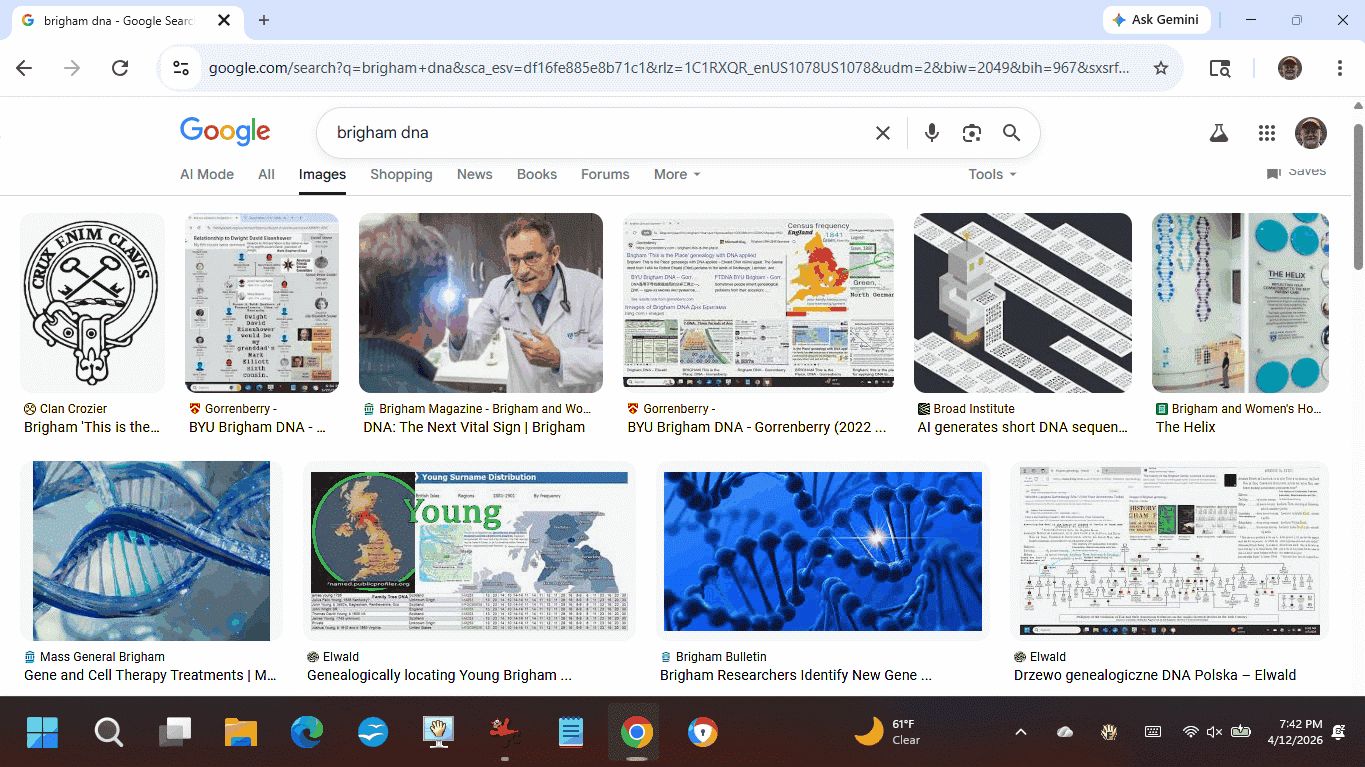The height and width of the screenshot is (767, 1365).
Task: Open the Clan Crozier crest thumbnail
Action: tap(92, 302)
